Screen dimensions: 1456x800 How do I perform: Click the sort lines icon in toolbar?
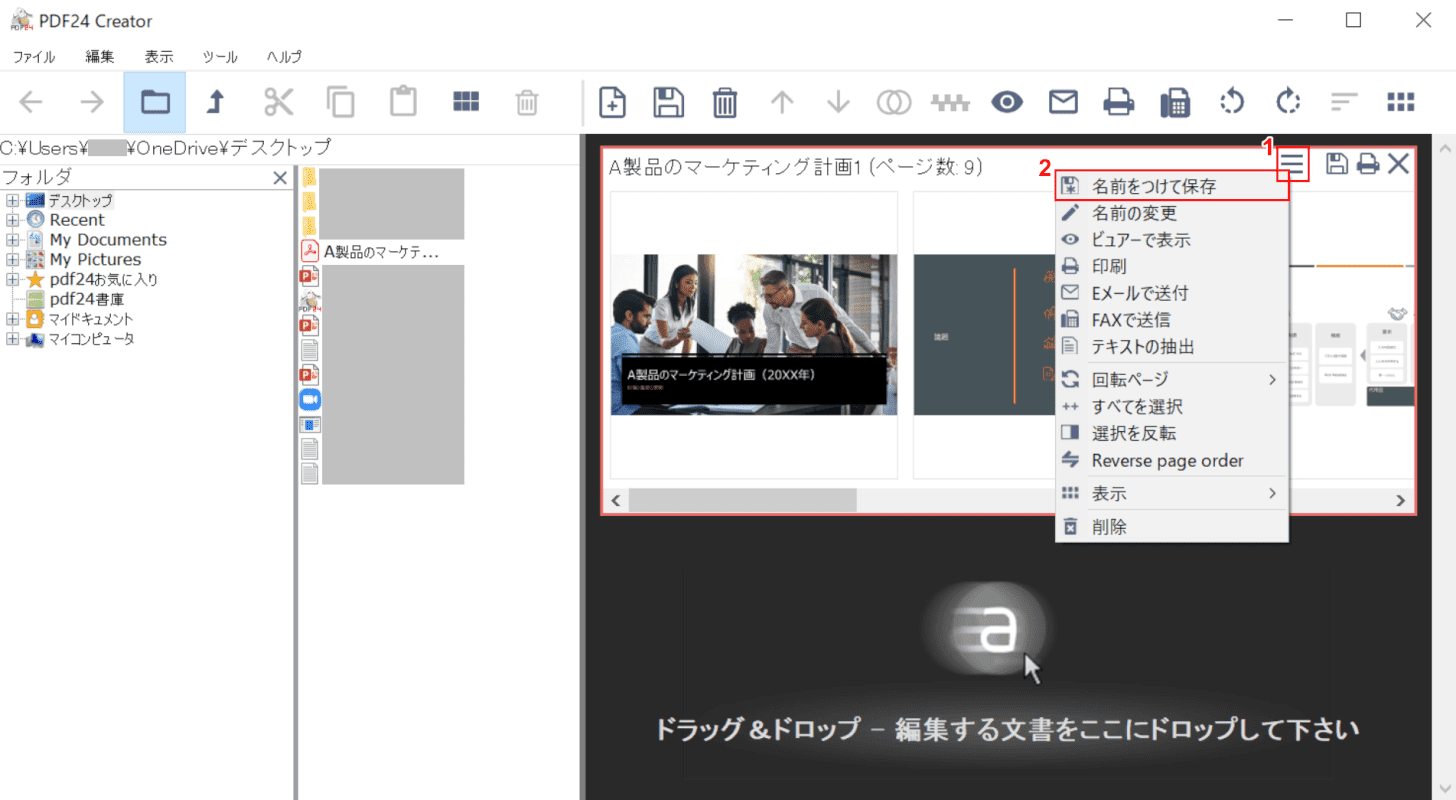click(x=1344, y=102)
